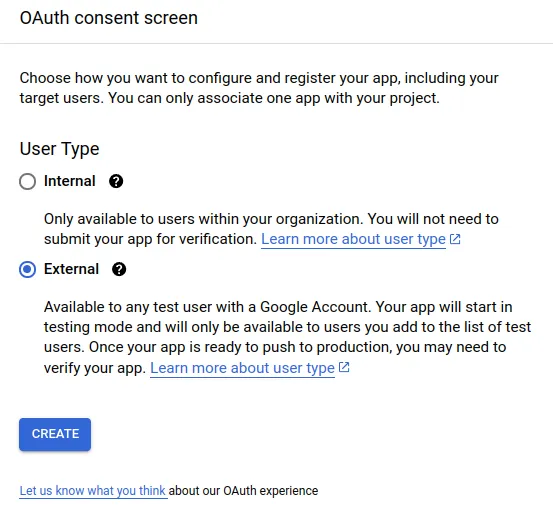
Task: Click the external-link icon after the External Learn more link
Action: [344, 367]
